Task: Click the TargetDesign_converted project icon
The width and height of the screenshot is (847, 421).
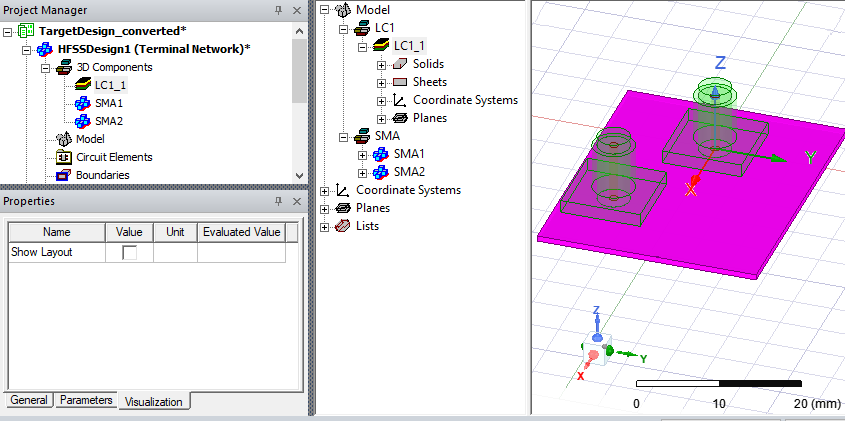Action: pyautogui.click(x=26, y=31)
